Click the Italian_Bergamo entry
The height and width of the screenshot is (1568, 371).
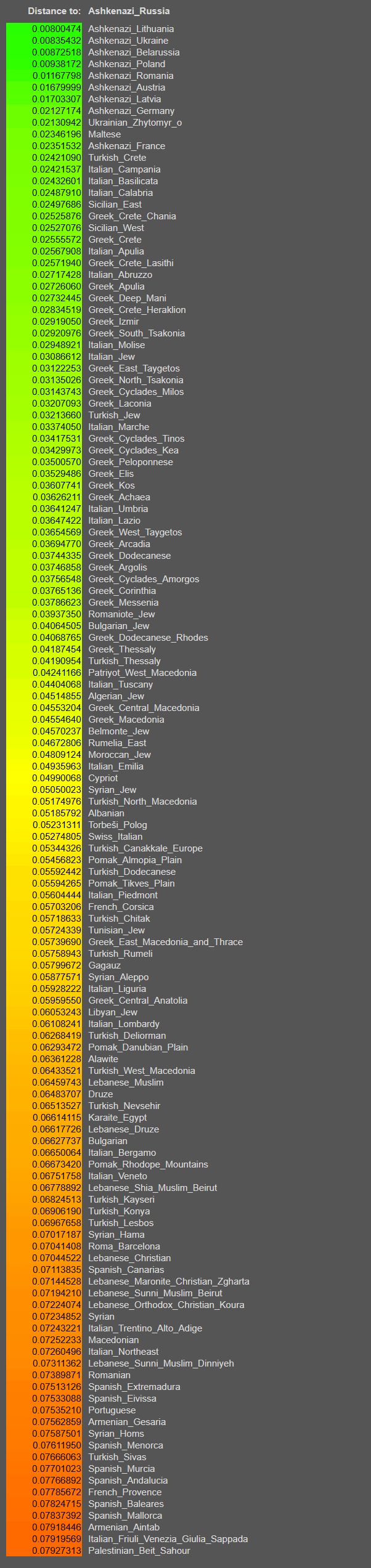coord(122,1153)
